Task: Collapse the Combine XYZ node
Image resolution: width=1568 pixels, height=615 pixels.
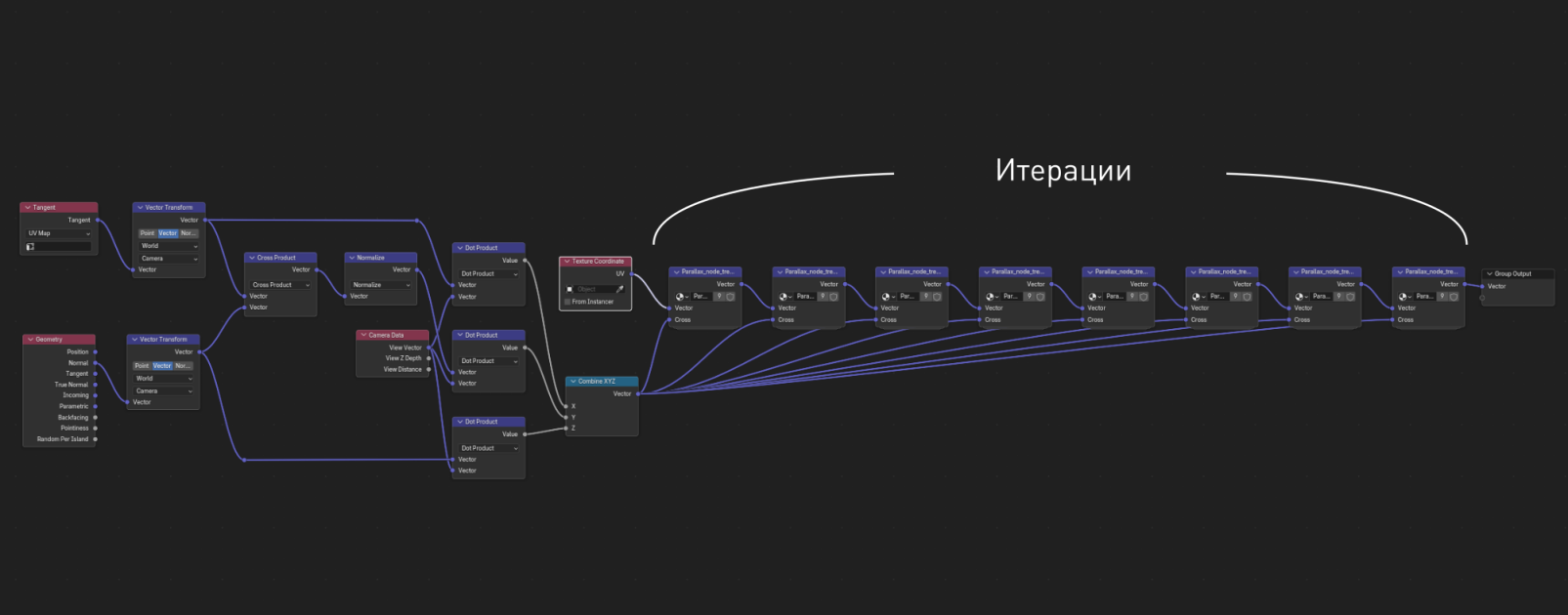Action: pos(572,381)
